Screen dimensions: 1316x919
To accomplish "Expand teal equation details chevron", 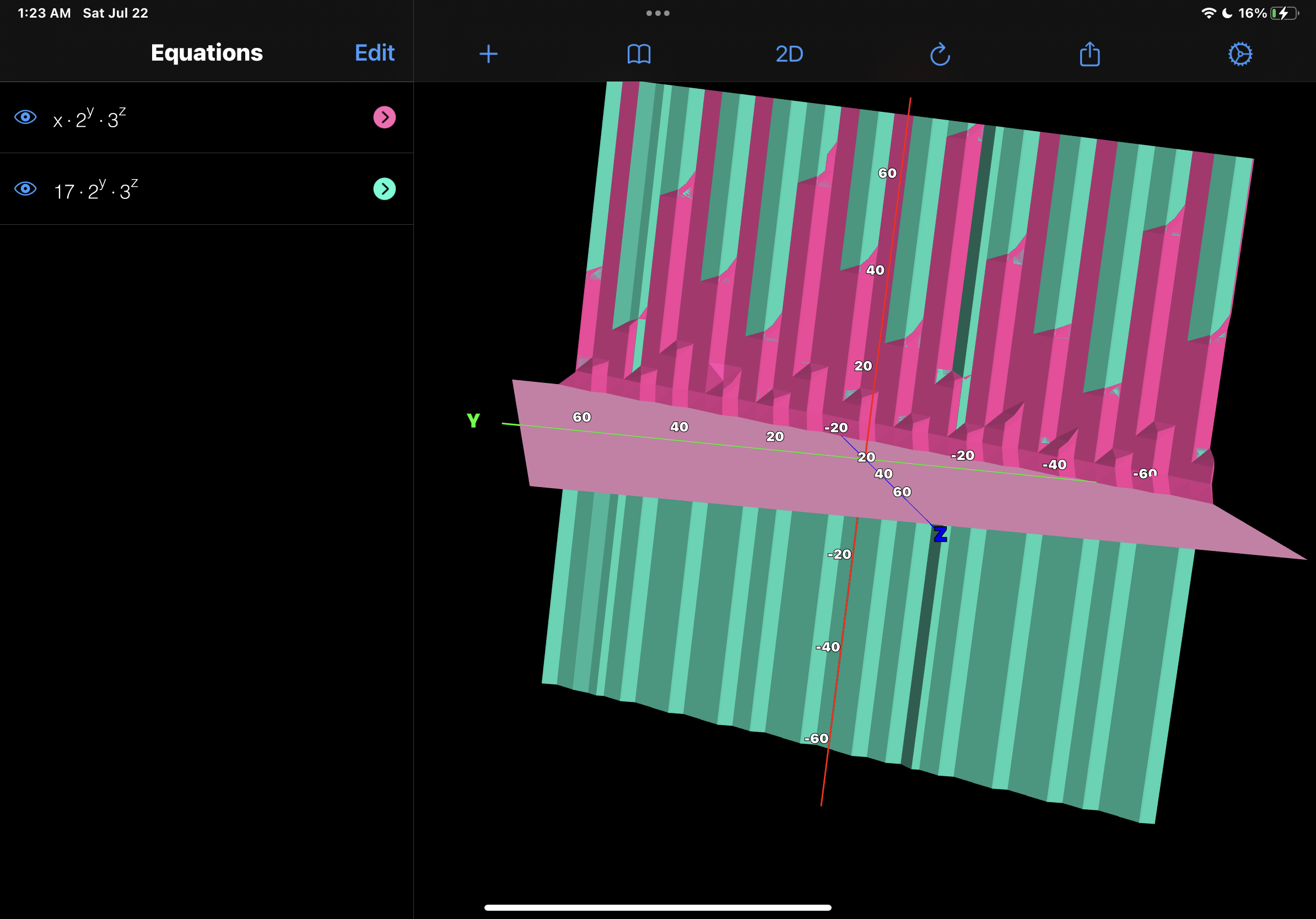I will tap(384, 188).
